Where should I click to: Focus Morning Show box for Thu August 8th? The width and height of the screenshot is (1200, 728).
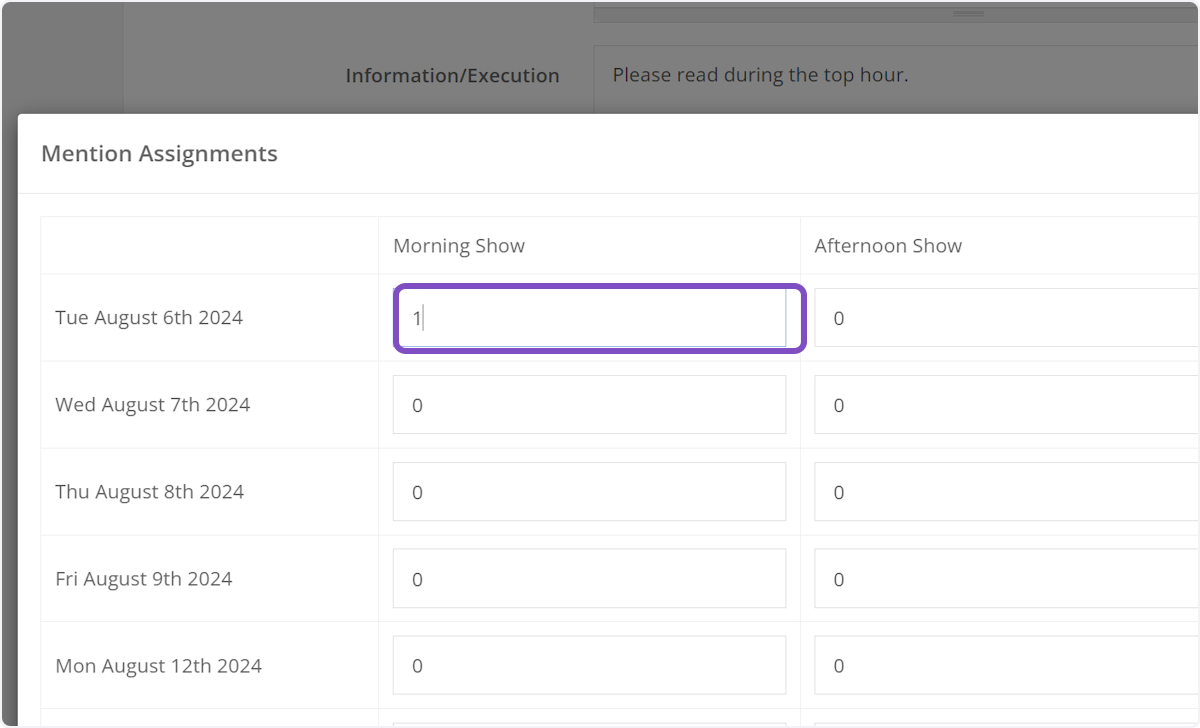[590, 492]
